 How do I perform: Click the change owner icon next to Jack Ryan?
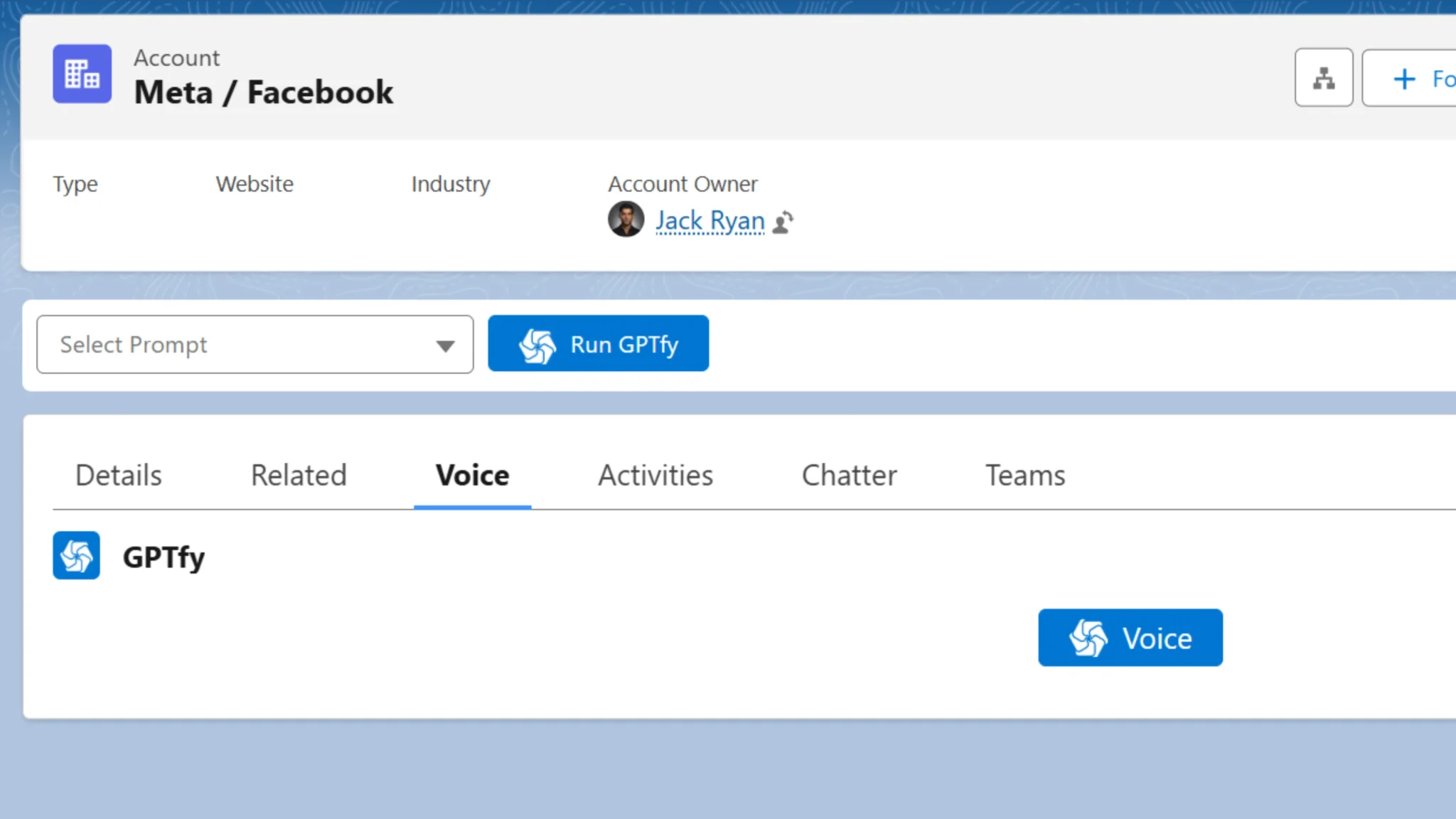(783, 222)
